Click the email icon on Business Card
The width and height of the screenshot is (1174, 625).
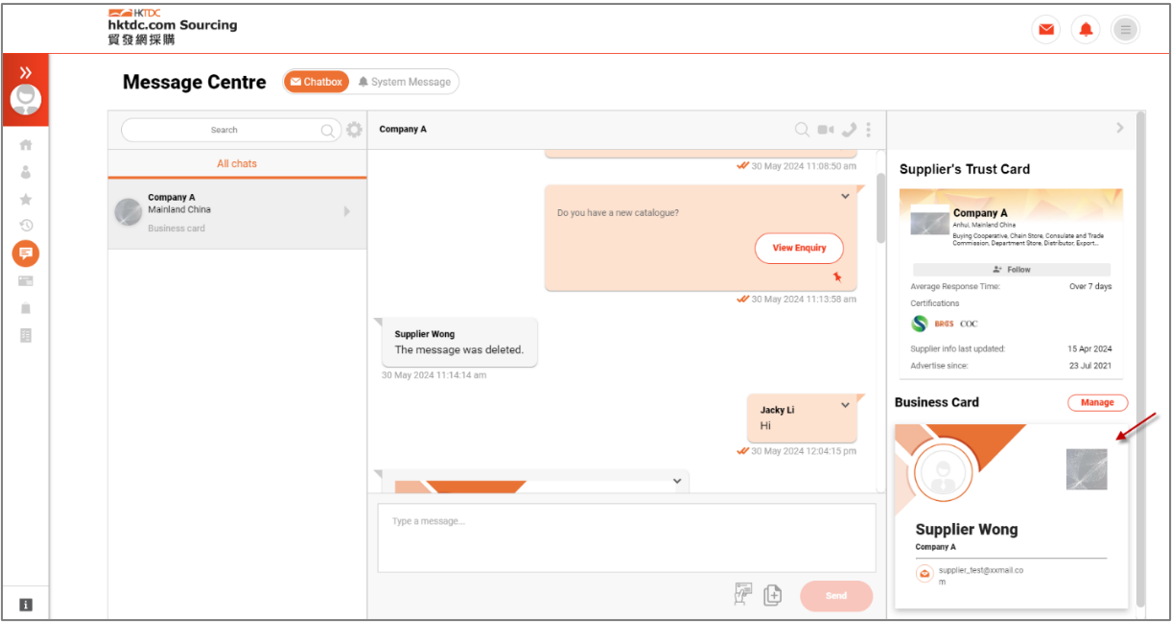click(x=925, y=574)
